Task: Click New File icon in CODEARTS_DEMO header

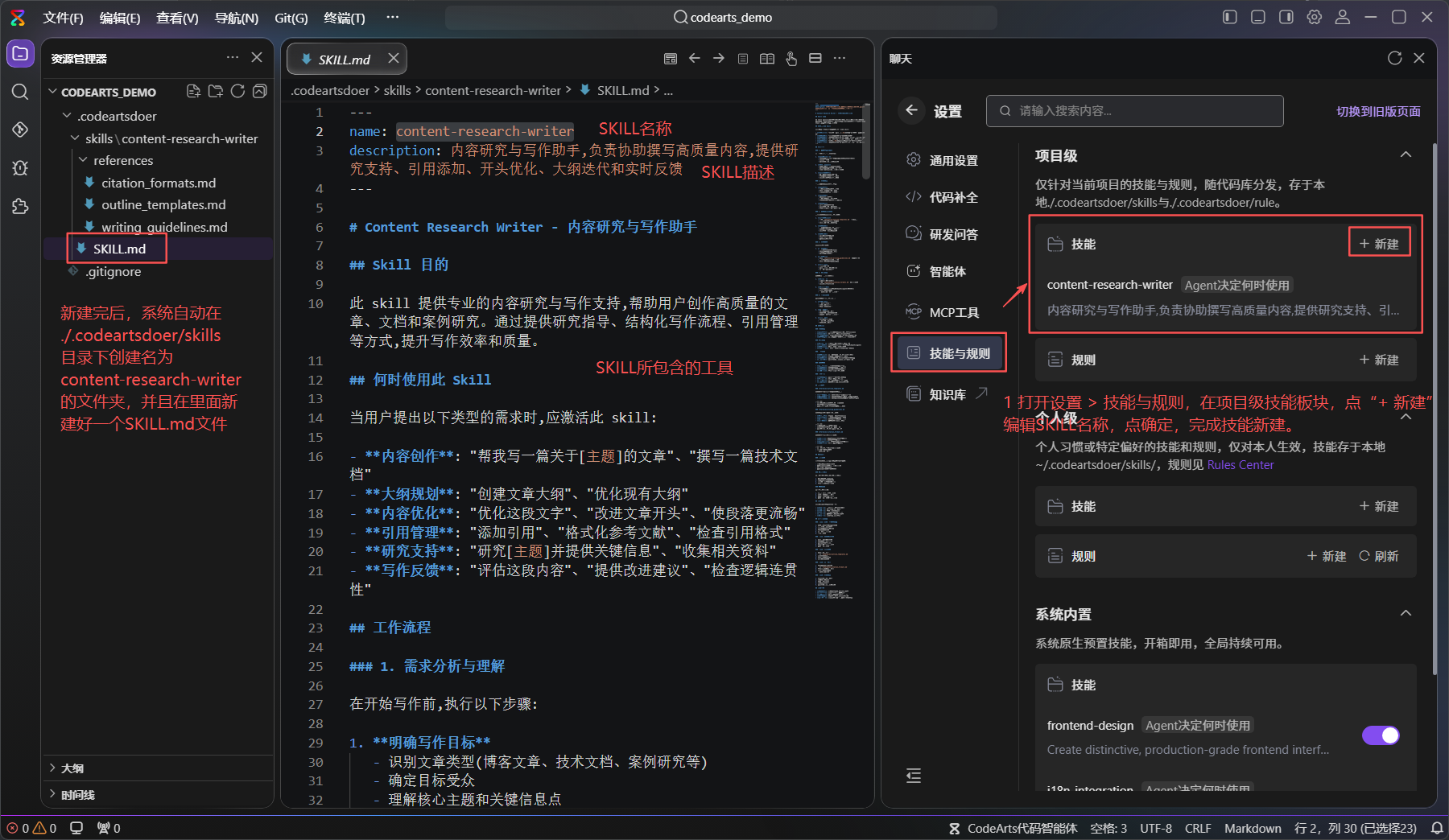Action: pyautogui.click(x=193, y=92)
